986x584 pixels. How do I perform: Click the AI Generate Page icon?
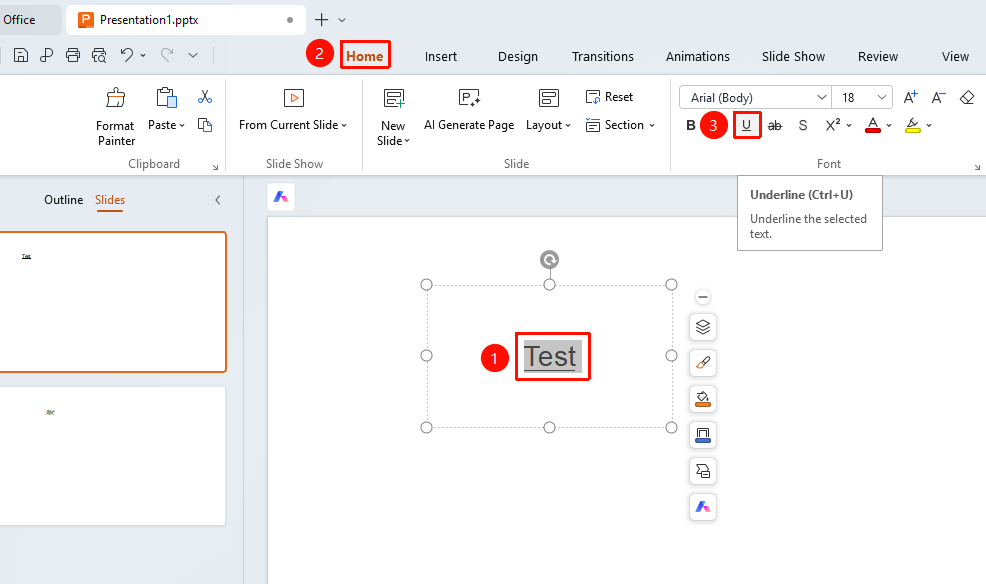(469, 98)
